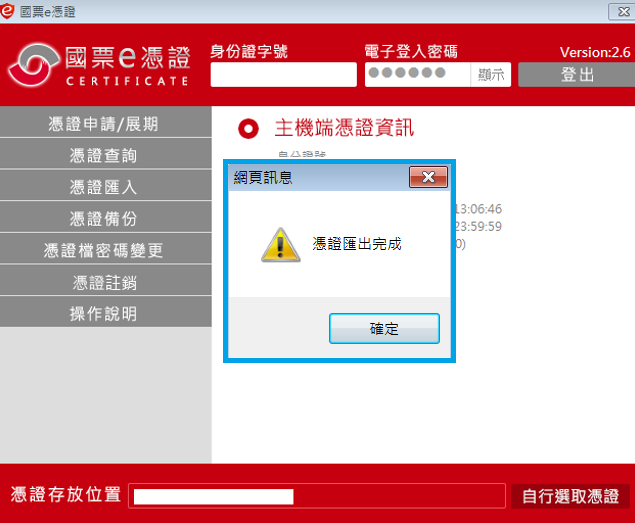The height and width of the screenshot is (523, 635).
Task: Go to 憑證檔密碼變更
Action: click(105, 249)
